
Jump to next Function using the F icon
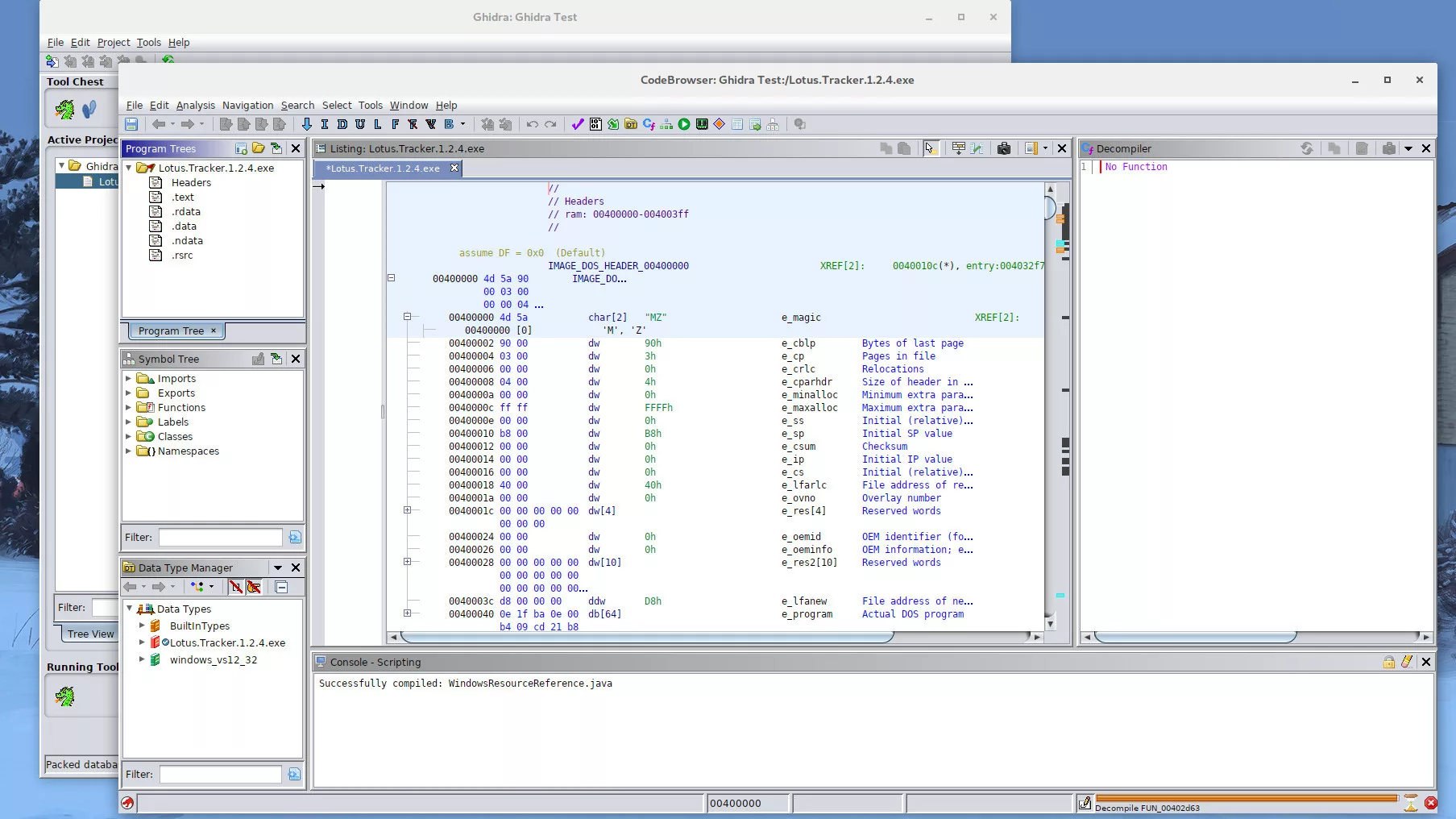coord(395,124)
